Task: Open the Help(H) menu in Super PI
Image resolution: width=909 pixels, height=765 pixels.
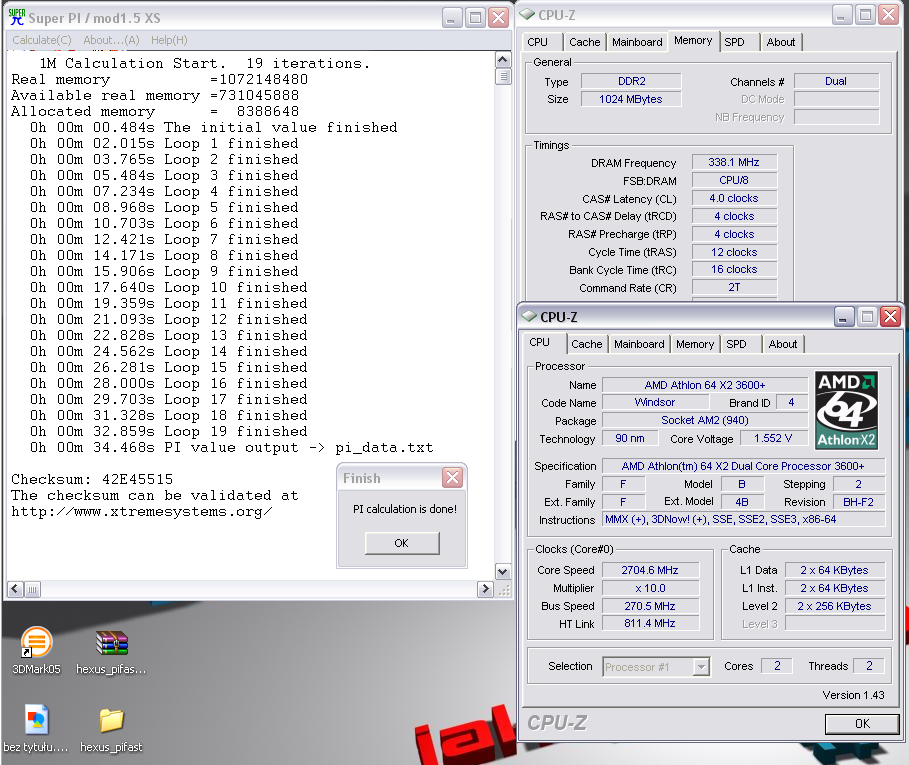Action: click(x=169, y=40)
